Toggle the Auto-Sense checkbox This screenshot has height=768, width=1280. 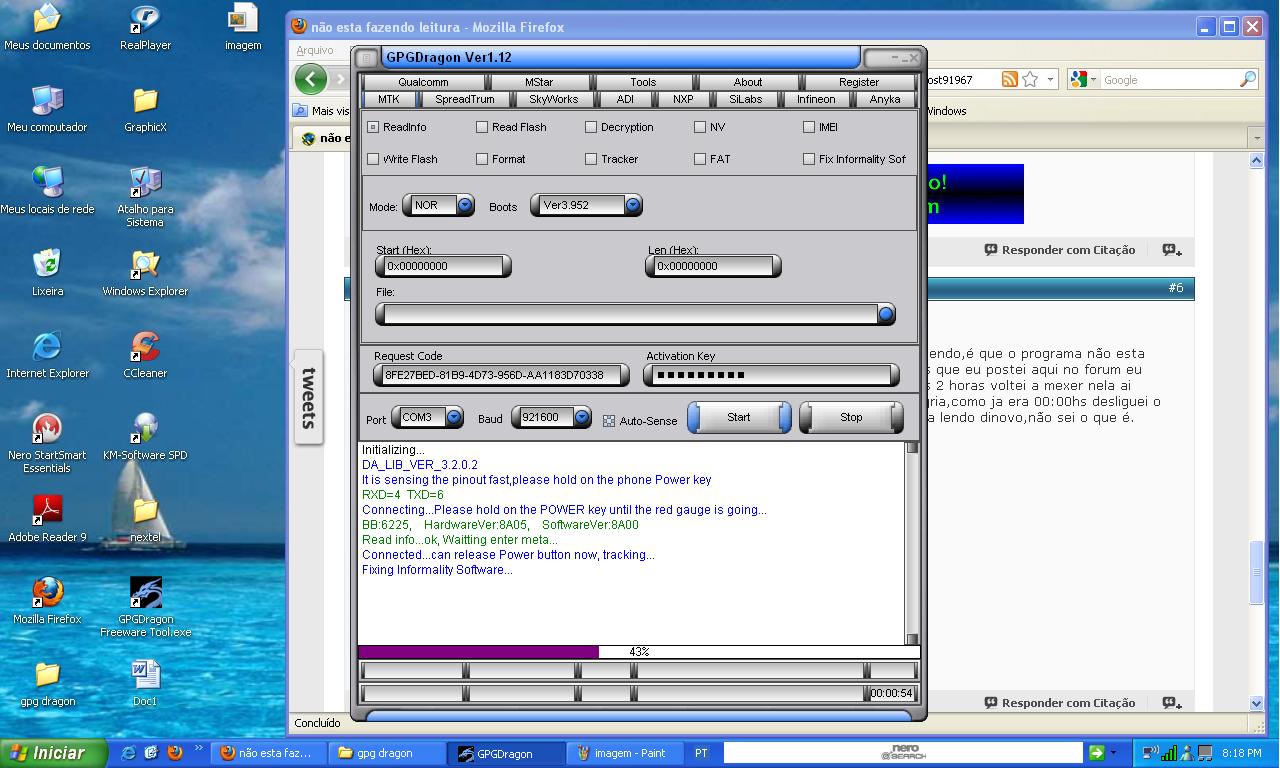pyautogui.click(x=609, y=421)
